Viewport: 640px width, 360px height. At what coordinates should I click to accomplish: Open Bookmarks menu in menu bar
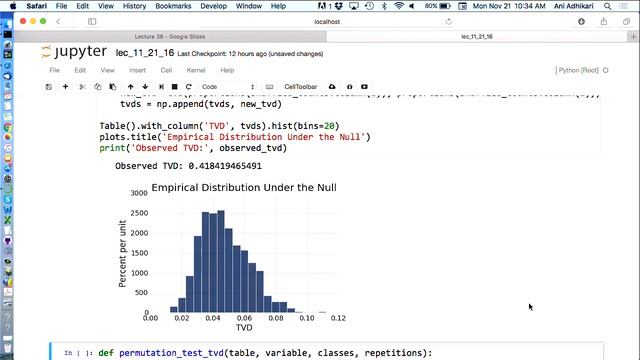coord(173,6)
